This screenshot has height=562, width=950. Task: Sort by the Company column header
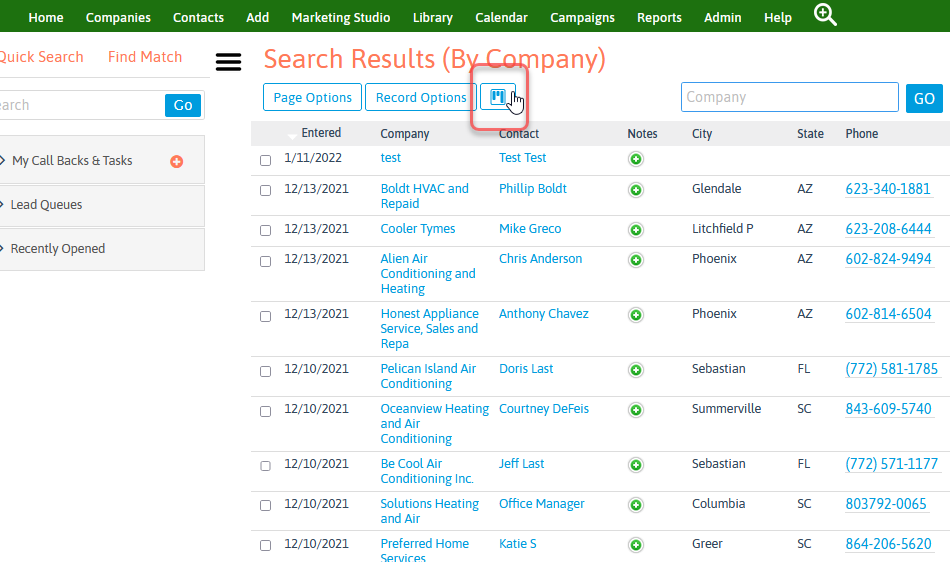(x=405, y=134)
